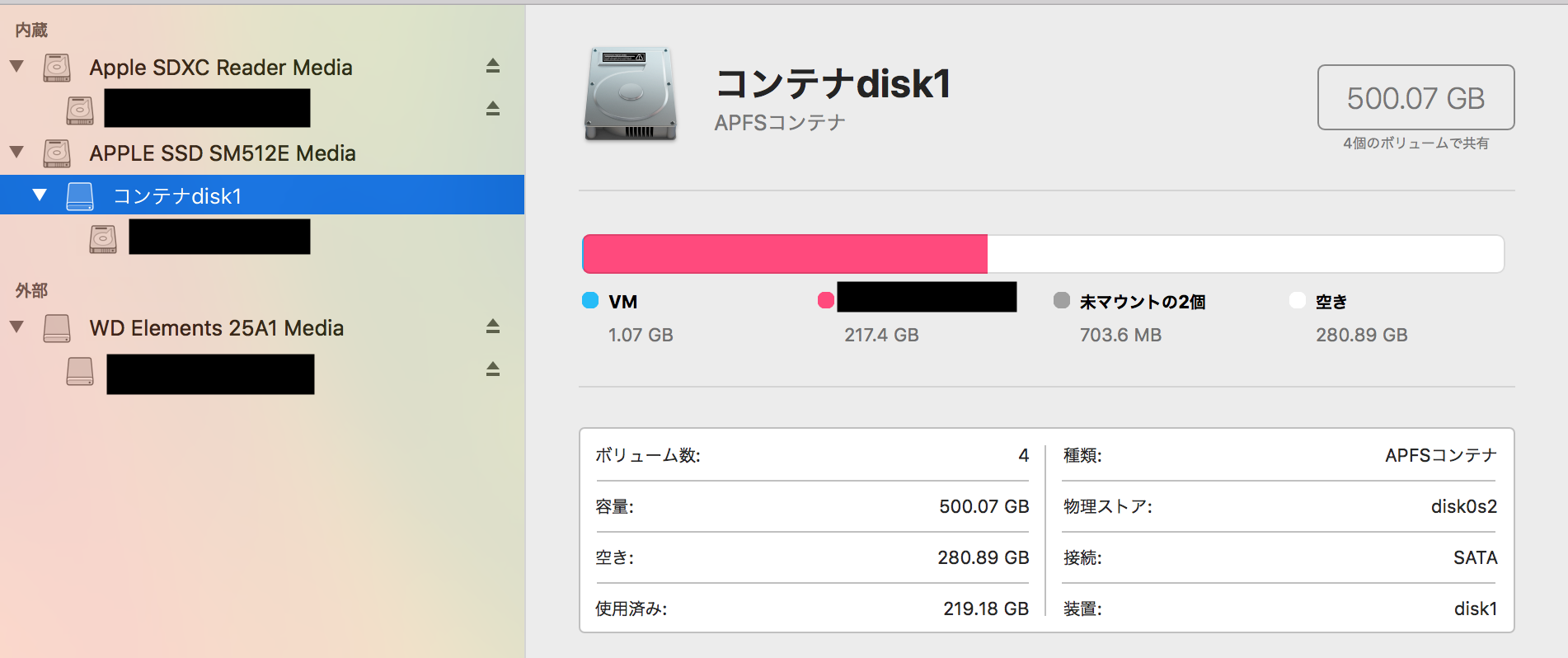Click the pink used-space bar segment
This screenshot has width=1568, height=658.
click(x=785, y=254)
